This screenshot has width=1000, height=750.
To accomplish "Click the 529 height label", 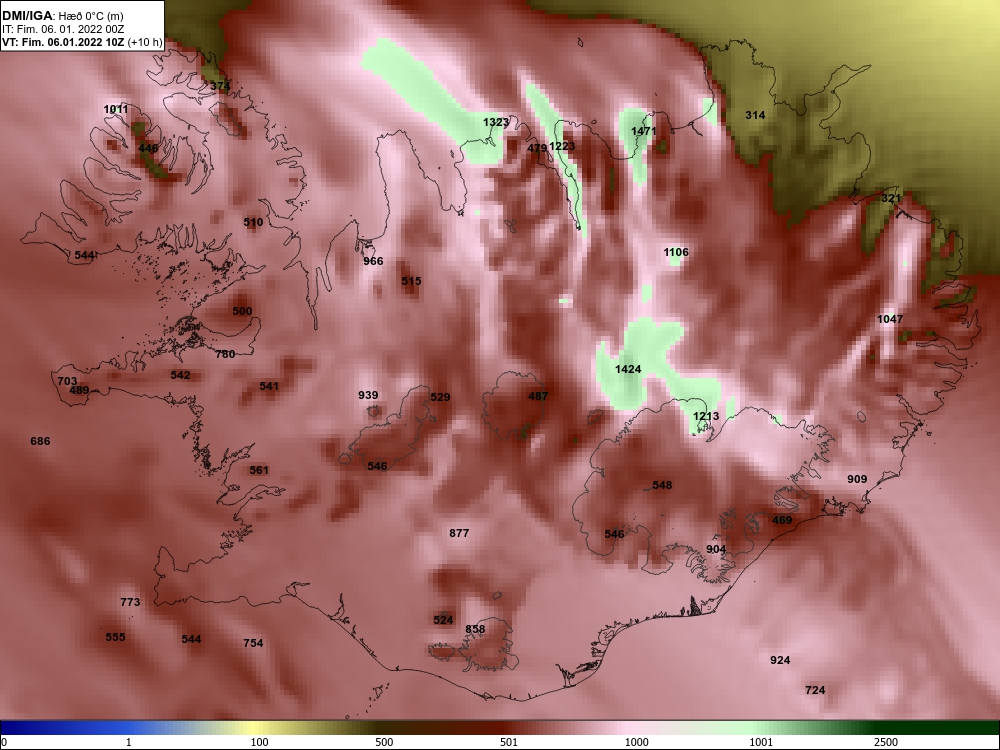I will pyautogui.click(x=440, y=397).
